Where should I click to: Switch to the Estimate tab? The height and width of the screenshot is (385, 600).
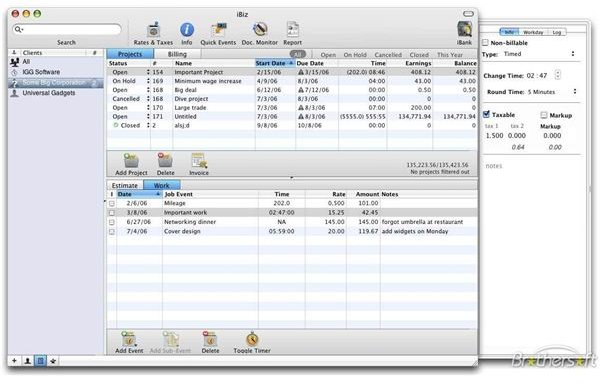tap(125, 185)
